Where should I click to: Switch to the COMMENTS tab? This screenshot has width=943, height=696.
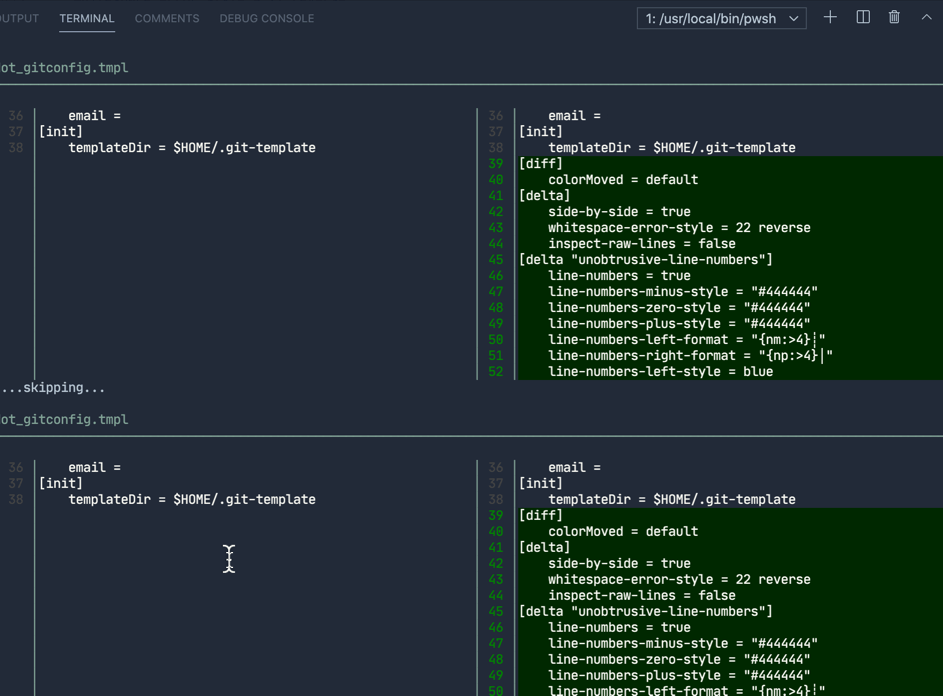coord(166,18)
